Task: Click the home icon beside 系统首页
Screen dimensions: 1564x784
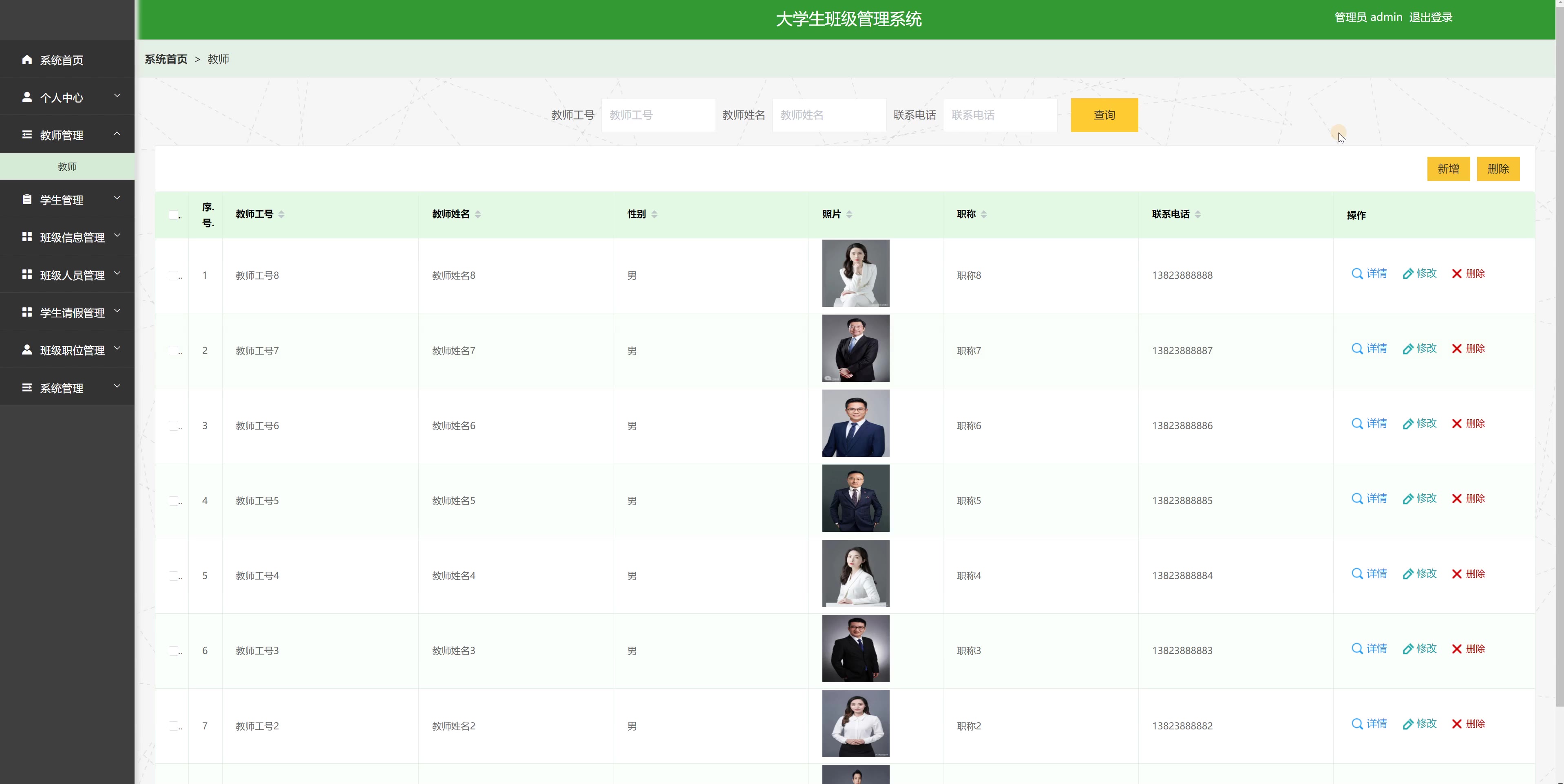Action: tap(27, 59)
